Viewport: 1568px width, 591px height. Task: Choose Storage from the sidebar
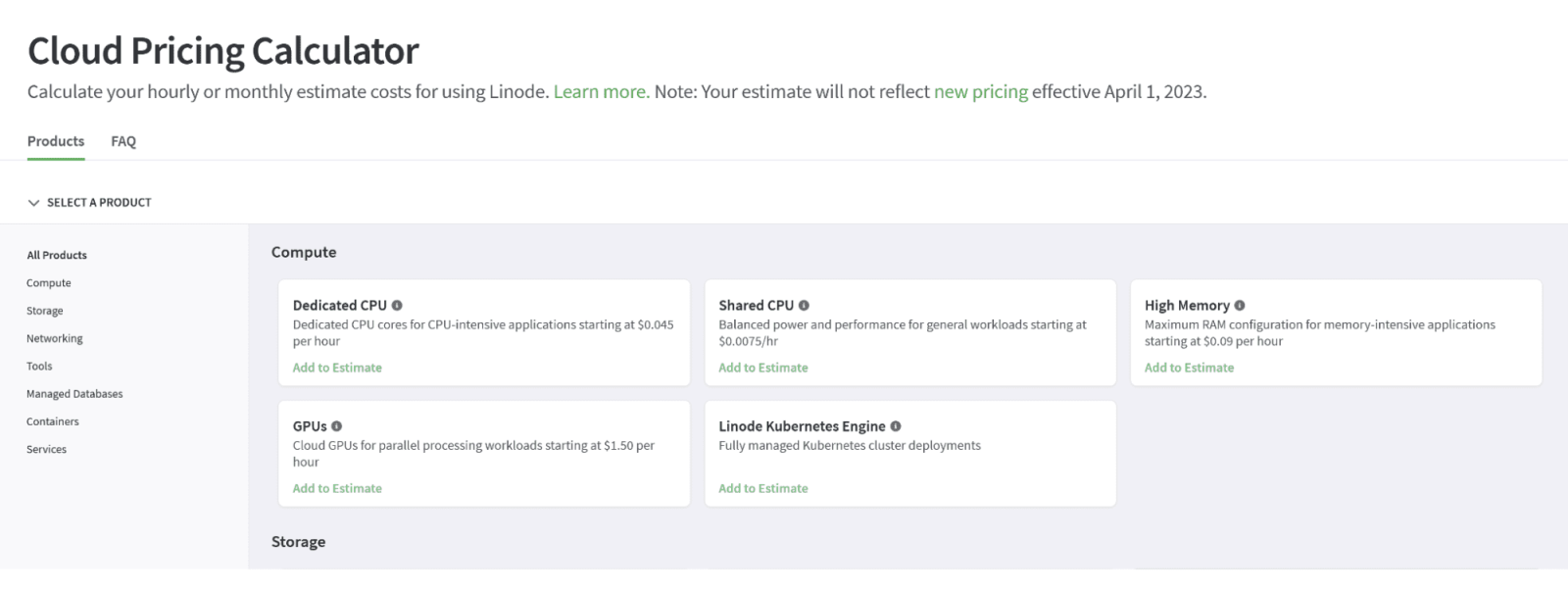pos(44,311)
